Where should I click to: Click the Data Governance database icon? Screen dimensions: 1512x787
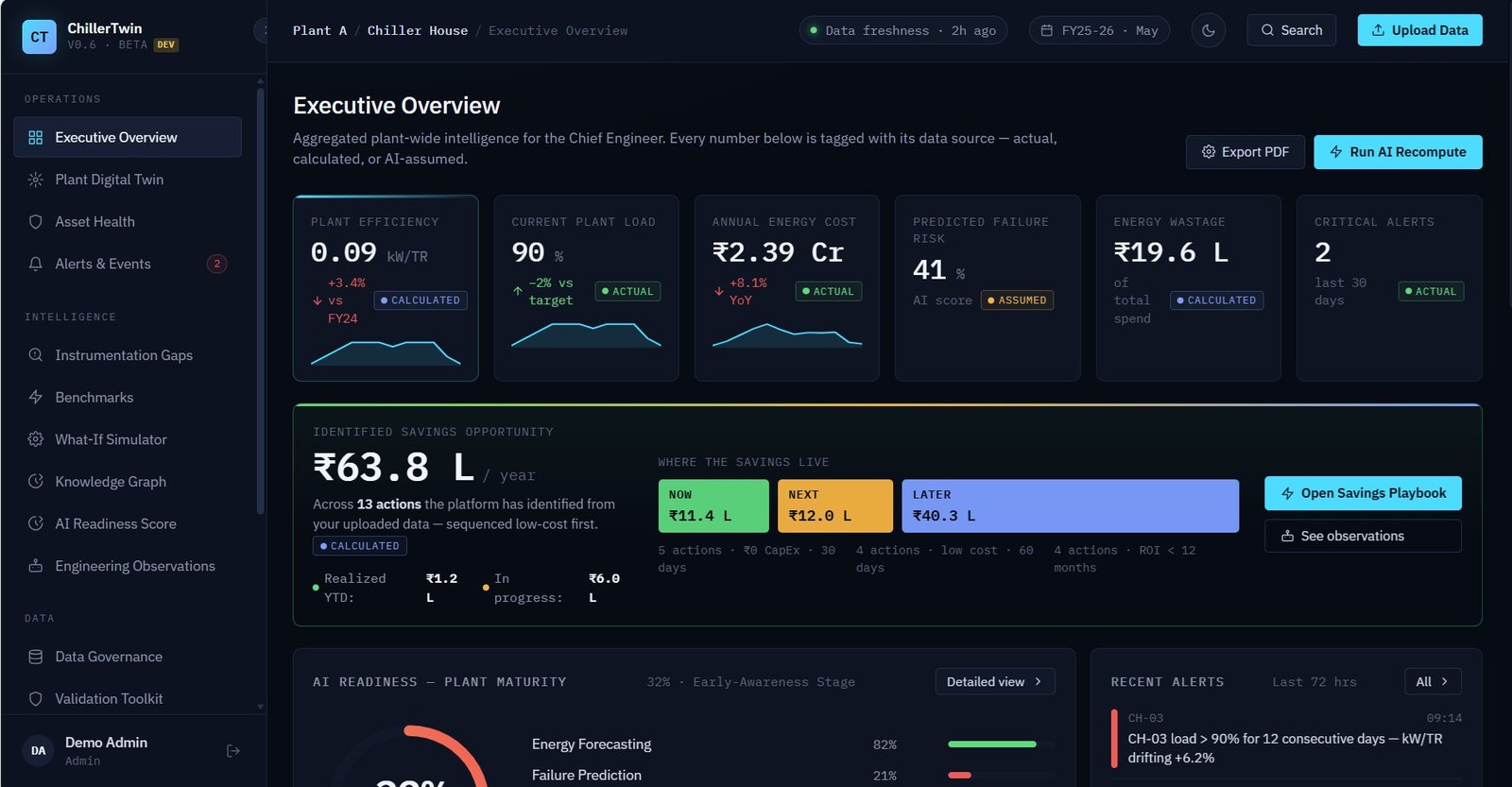point(36,657)
